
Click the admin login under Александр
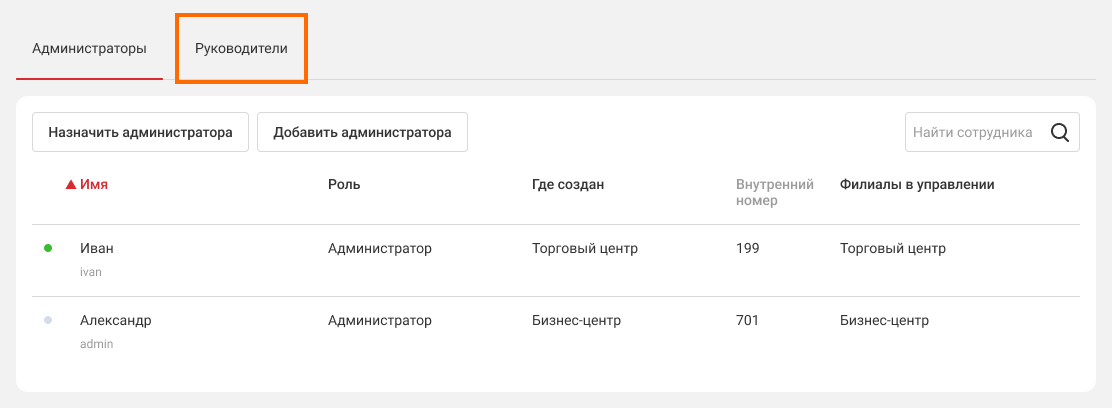click(96, 343)
